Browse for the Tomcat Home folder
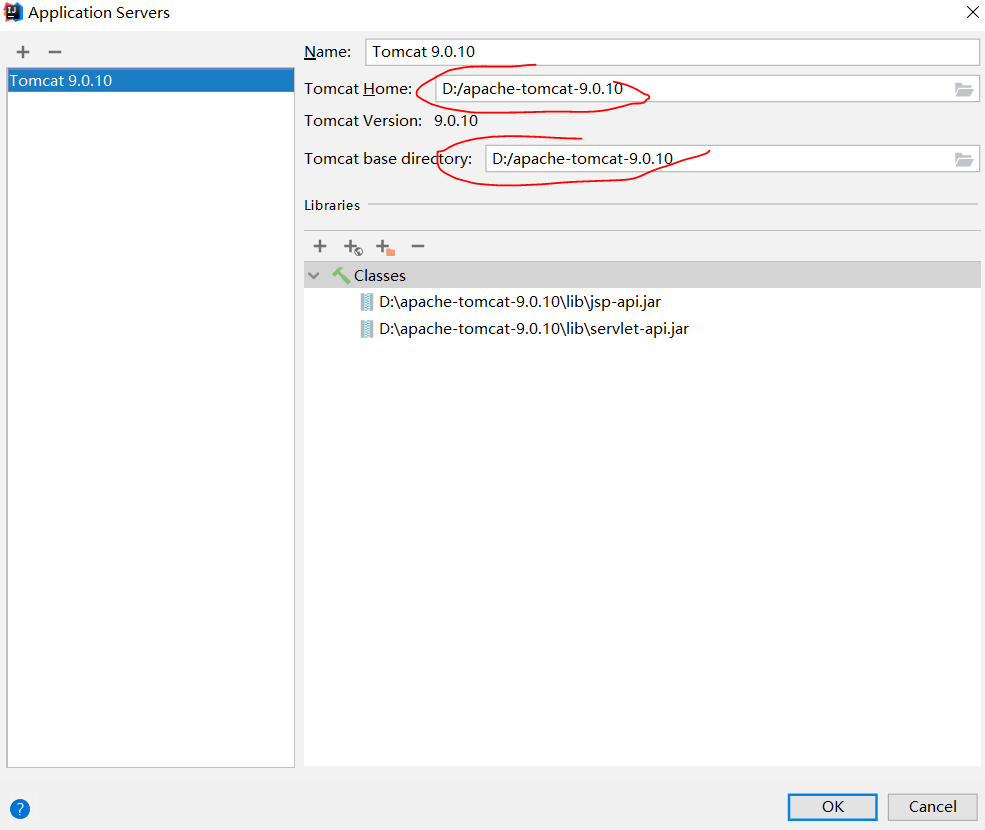This screenshot has width=985, height=830. (x=964, y=90)
